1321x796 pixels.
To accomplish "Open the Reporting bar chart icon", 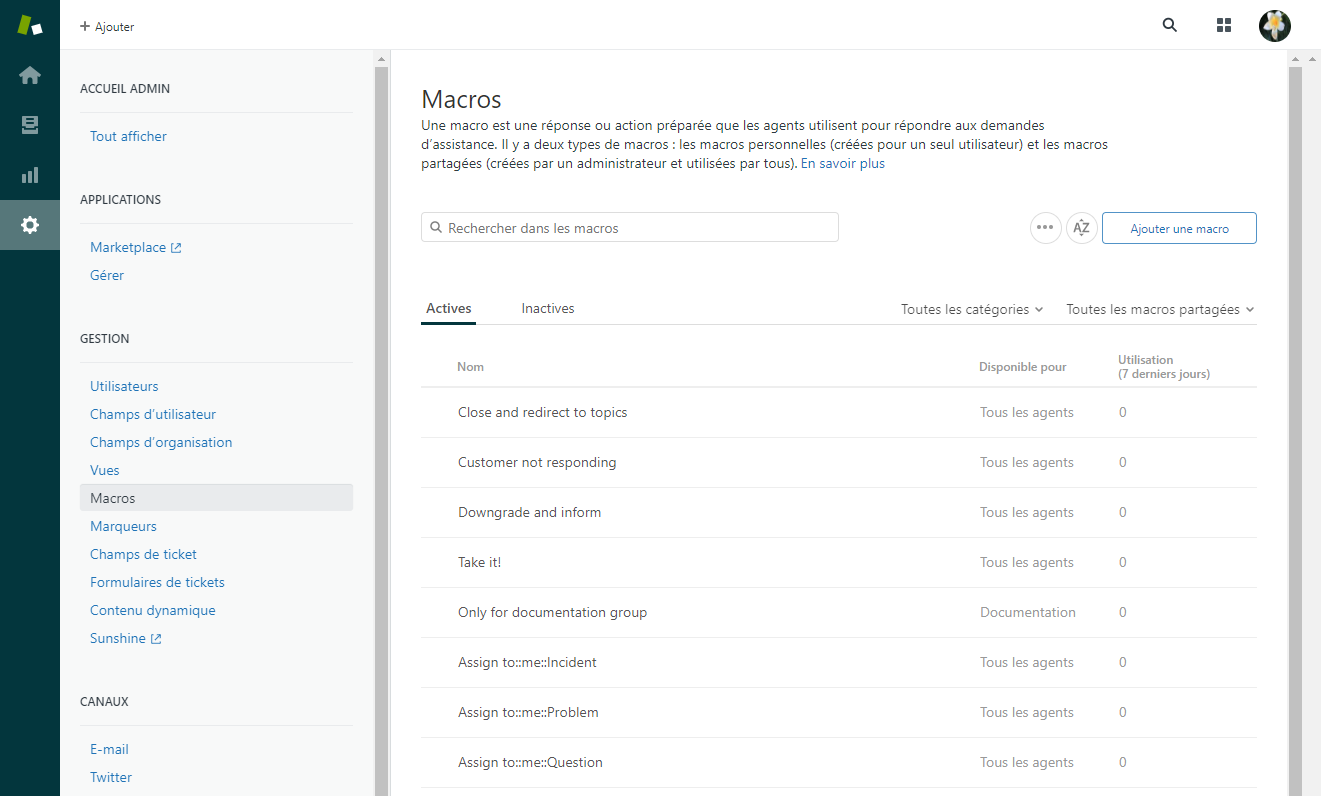I will click(30, 175).
